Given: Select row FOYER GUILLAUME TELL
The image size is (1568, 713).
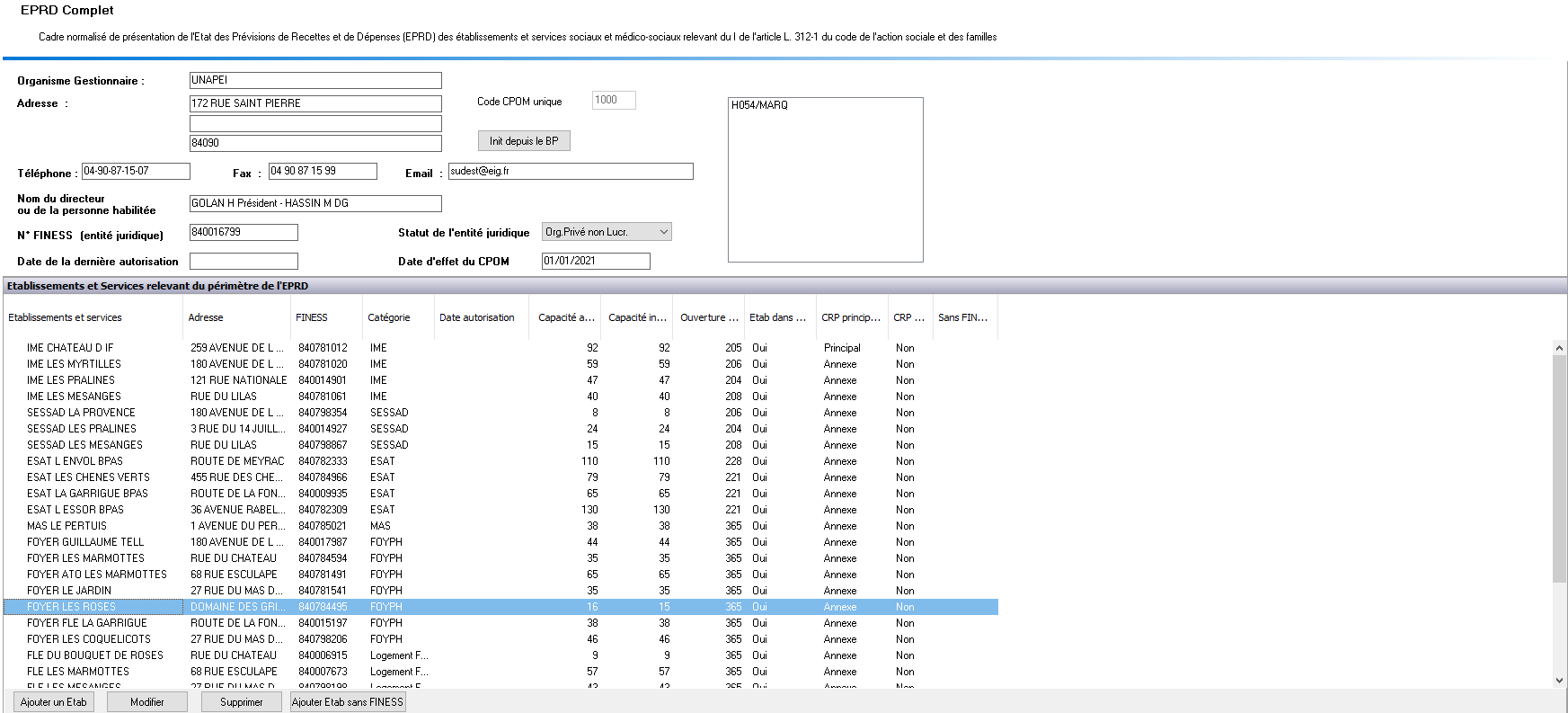Looking at the screenshot, I should point(501,542).
